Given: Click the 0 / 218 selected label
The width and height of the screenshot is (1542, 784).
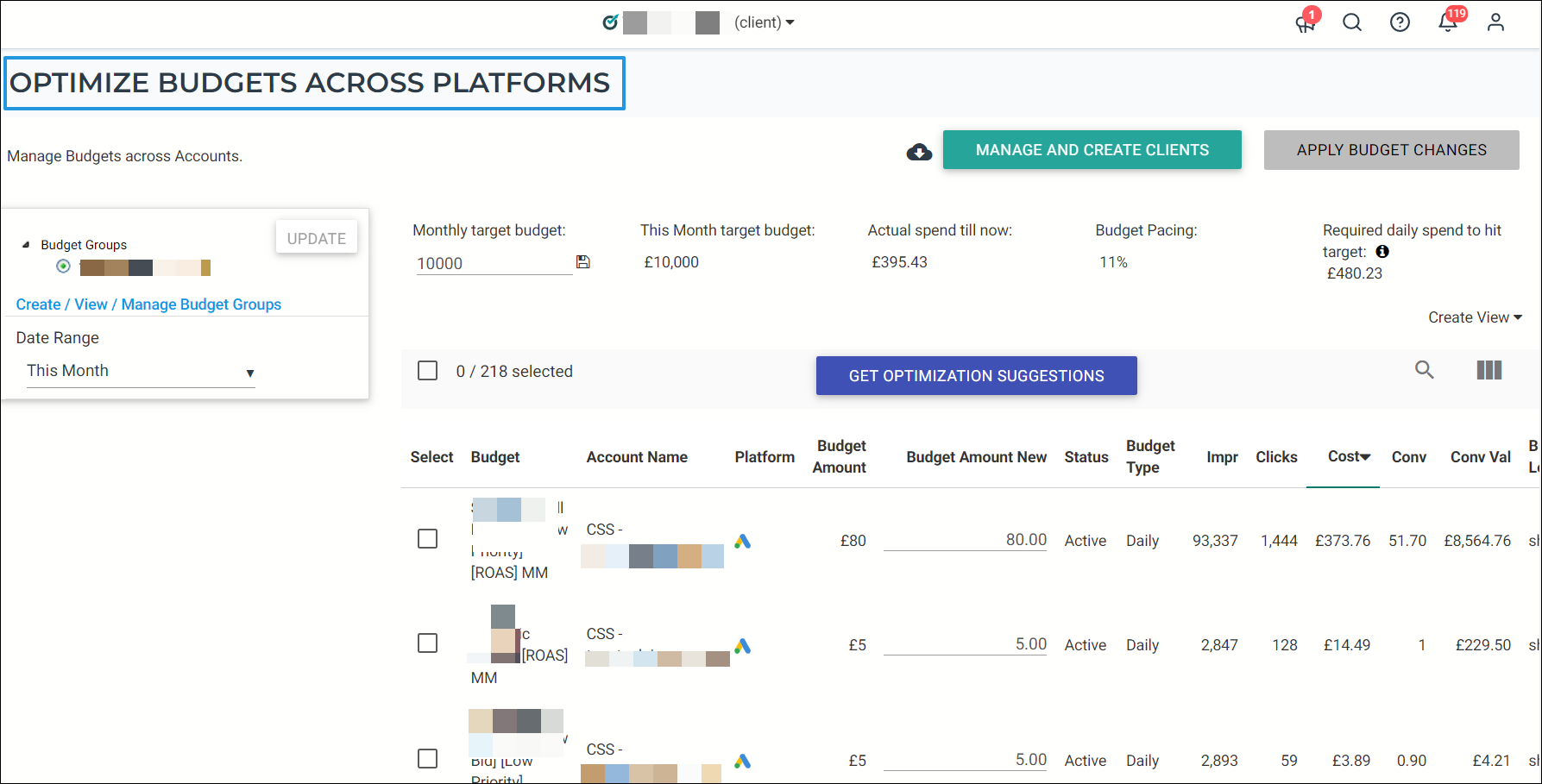Looking at the screenshot, I should tap(514, 372).
